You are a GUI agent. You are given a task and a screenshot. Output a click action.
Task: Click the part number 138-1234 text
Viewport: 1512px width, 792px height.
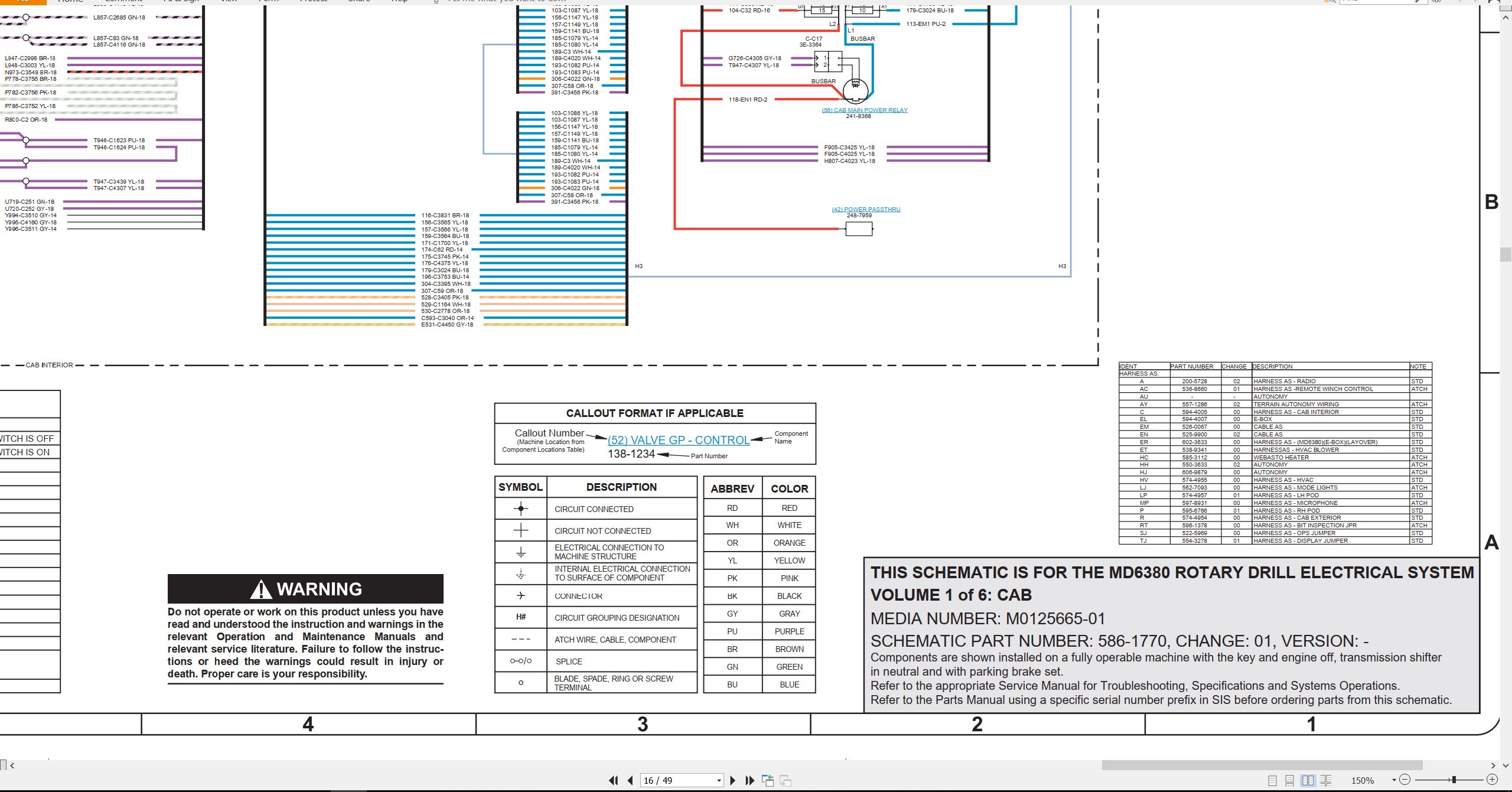(631, 454)
